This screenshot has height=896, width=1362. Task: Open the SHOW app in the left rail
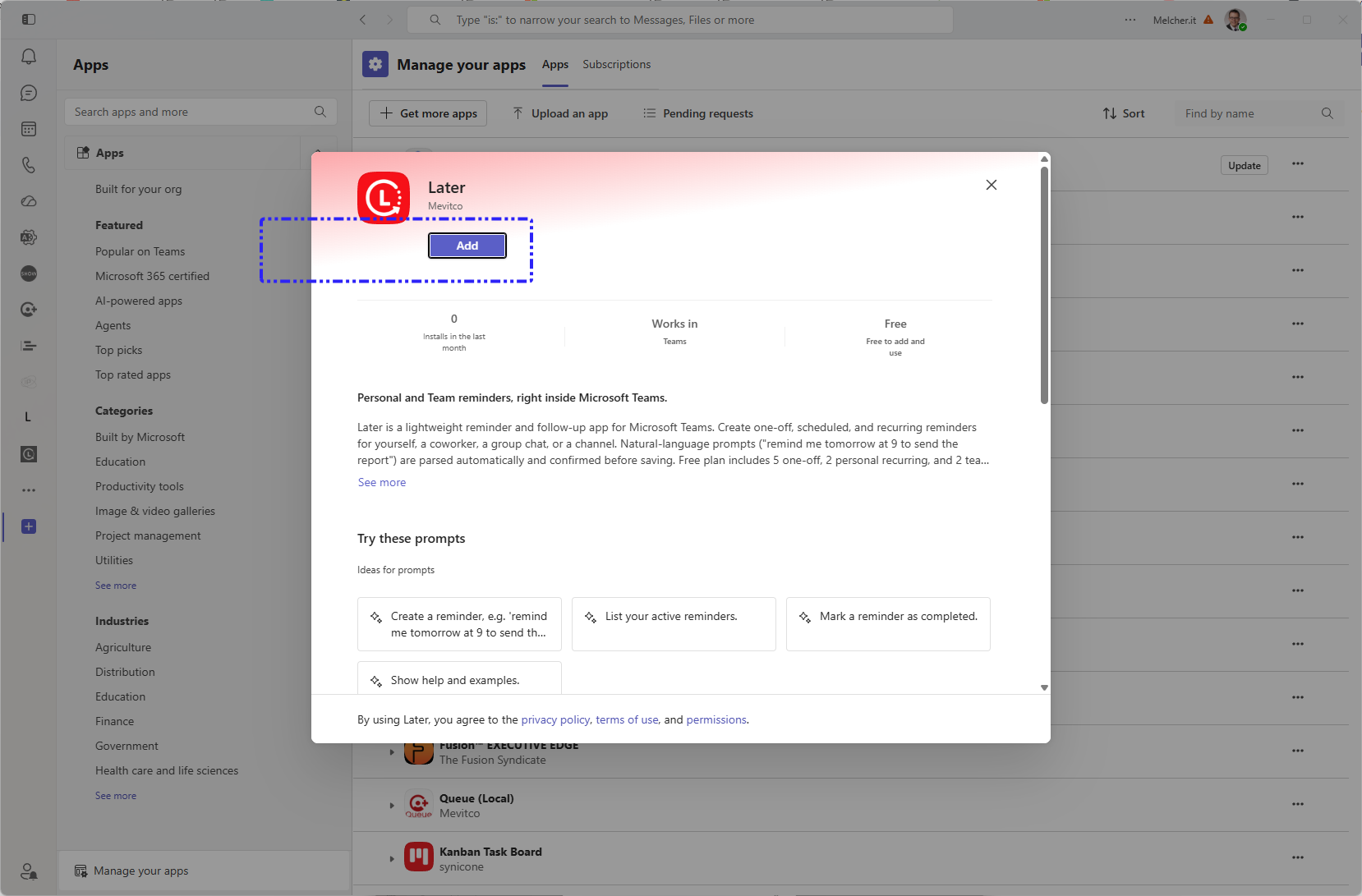click(x=29, y=273)
